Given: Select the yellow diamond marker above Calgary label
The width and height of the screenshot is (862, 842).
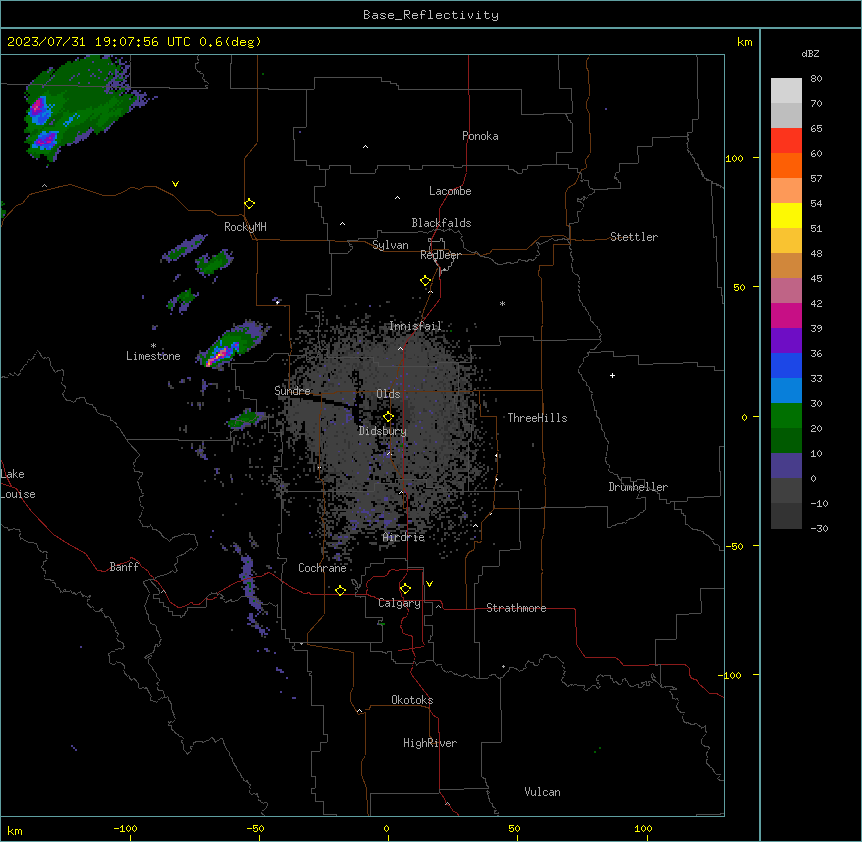Looking at the screenshot, I should click(x=405, y=589).
